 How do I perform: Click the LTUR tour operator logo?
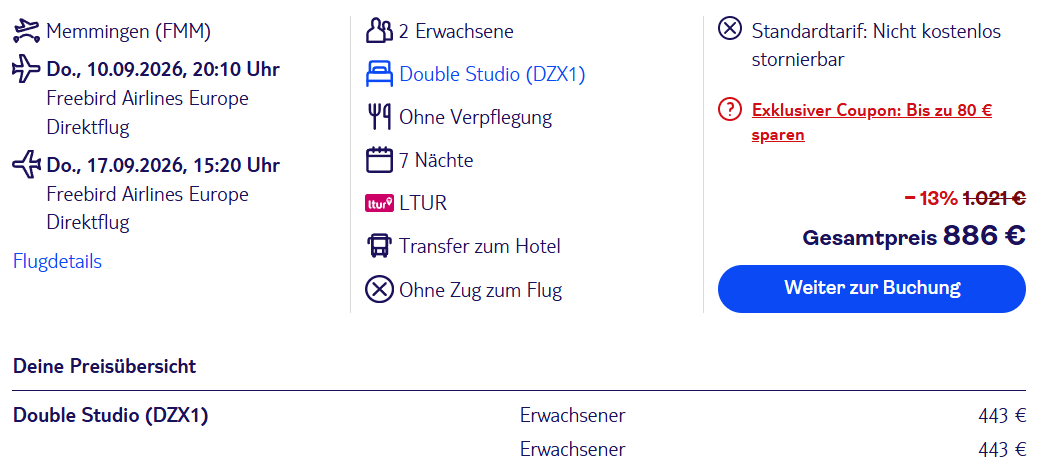(x=380, y=203)
